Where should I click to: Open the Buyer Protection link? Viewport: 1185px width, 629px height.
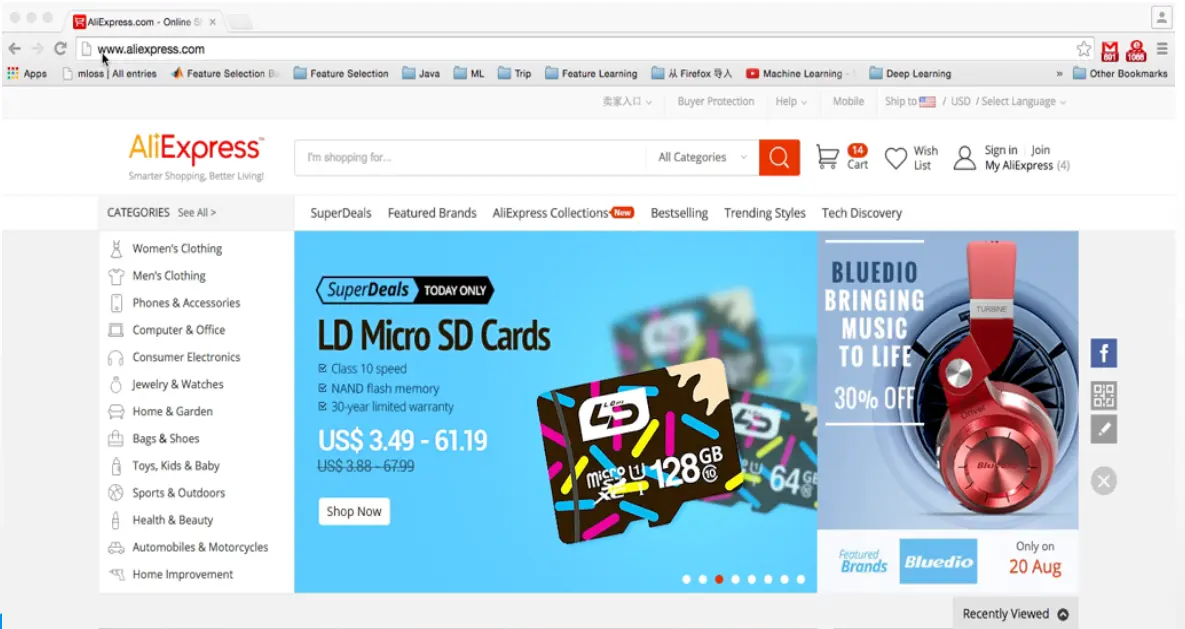coord(716,101)
